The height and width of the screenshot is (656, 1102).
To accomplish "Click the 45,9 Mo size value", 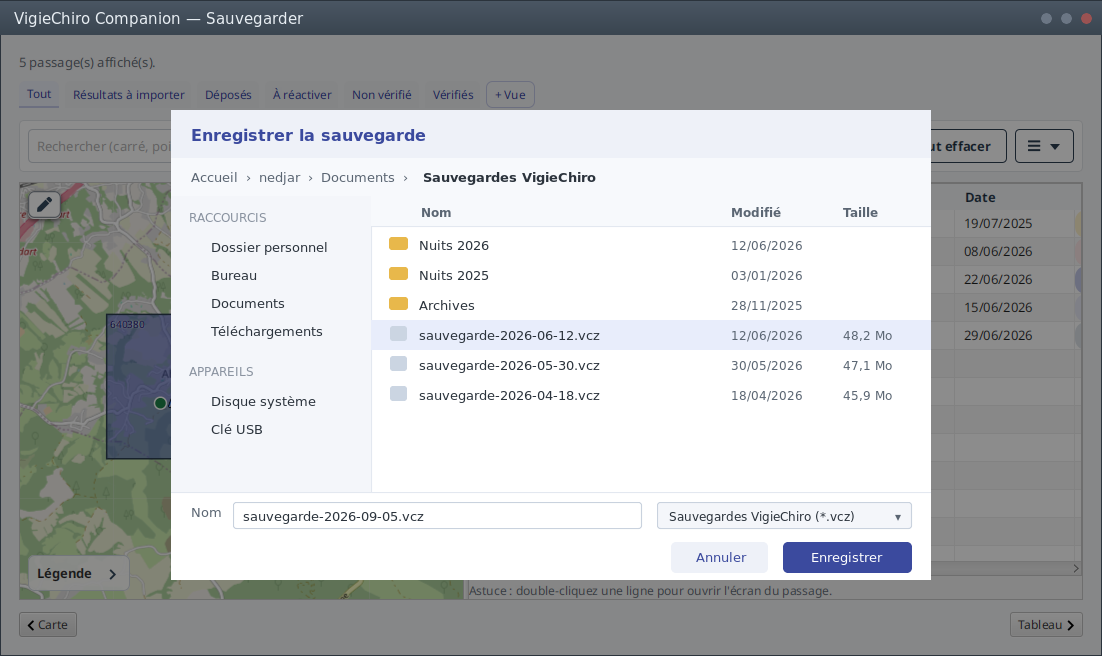I will click(x=867, y=396).
